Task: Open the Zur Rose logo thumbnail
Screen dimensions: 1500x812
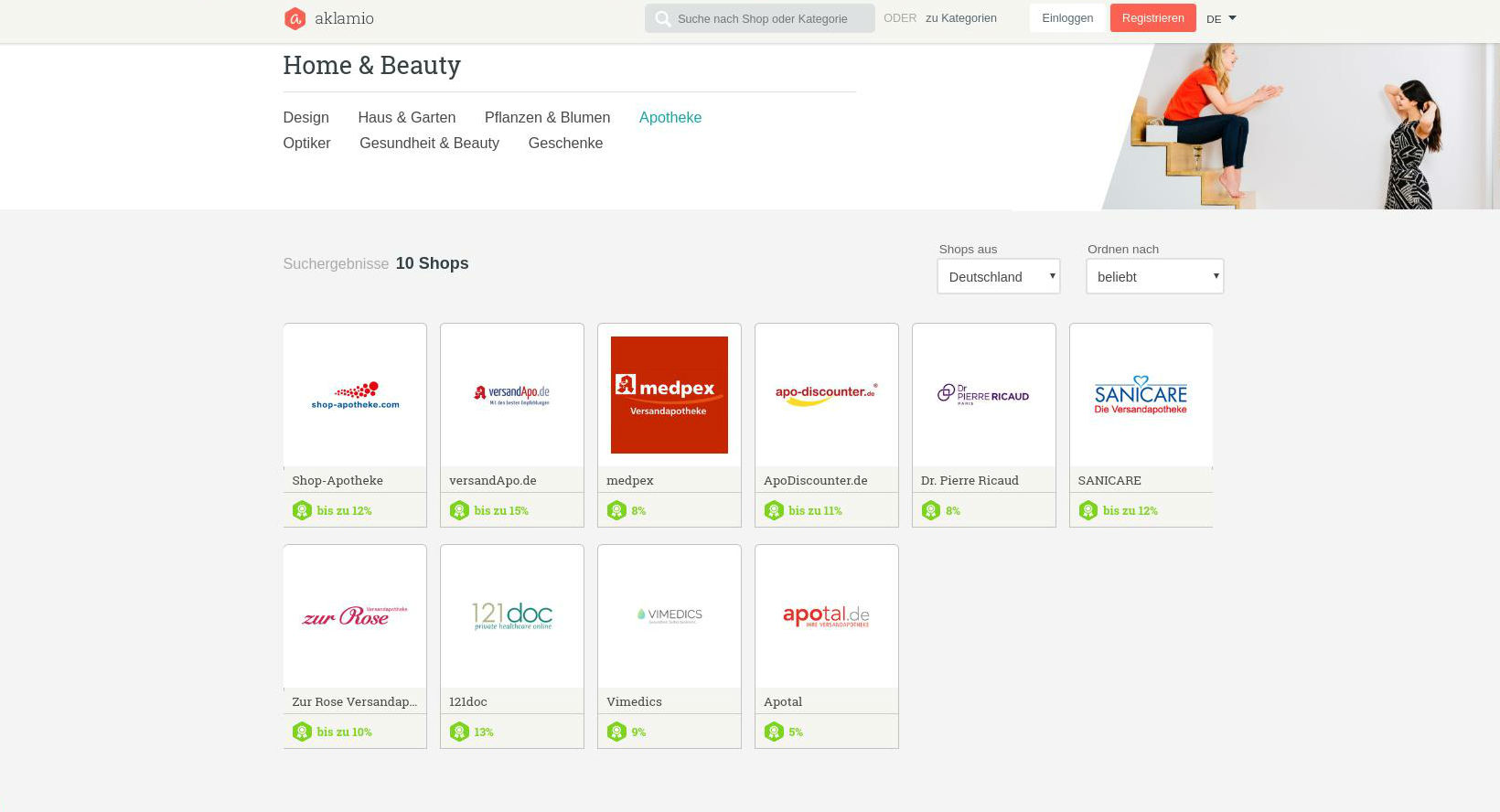Action: coord(355,616)
